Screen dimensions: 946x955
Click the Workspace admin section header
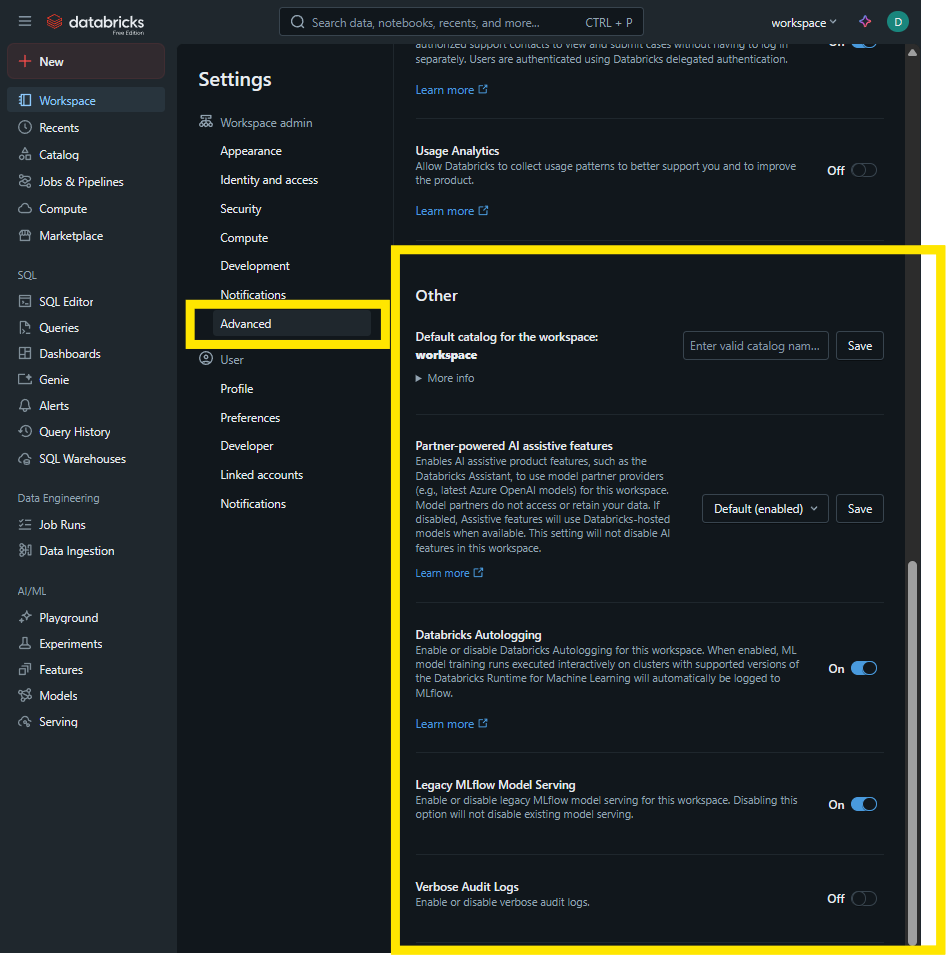[x=256, y=122]
